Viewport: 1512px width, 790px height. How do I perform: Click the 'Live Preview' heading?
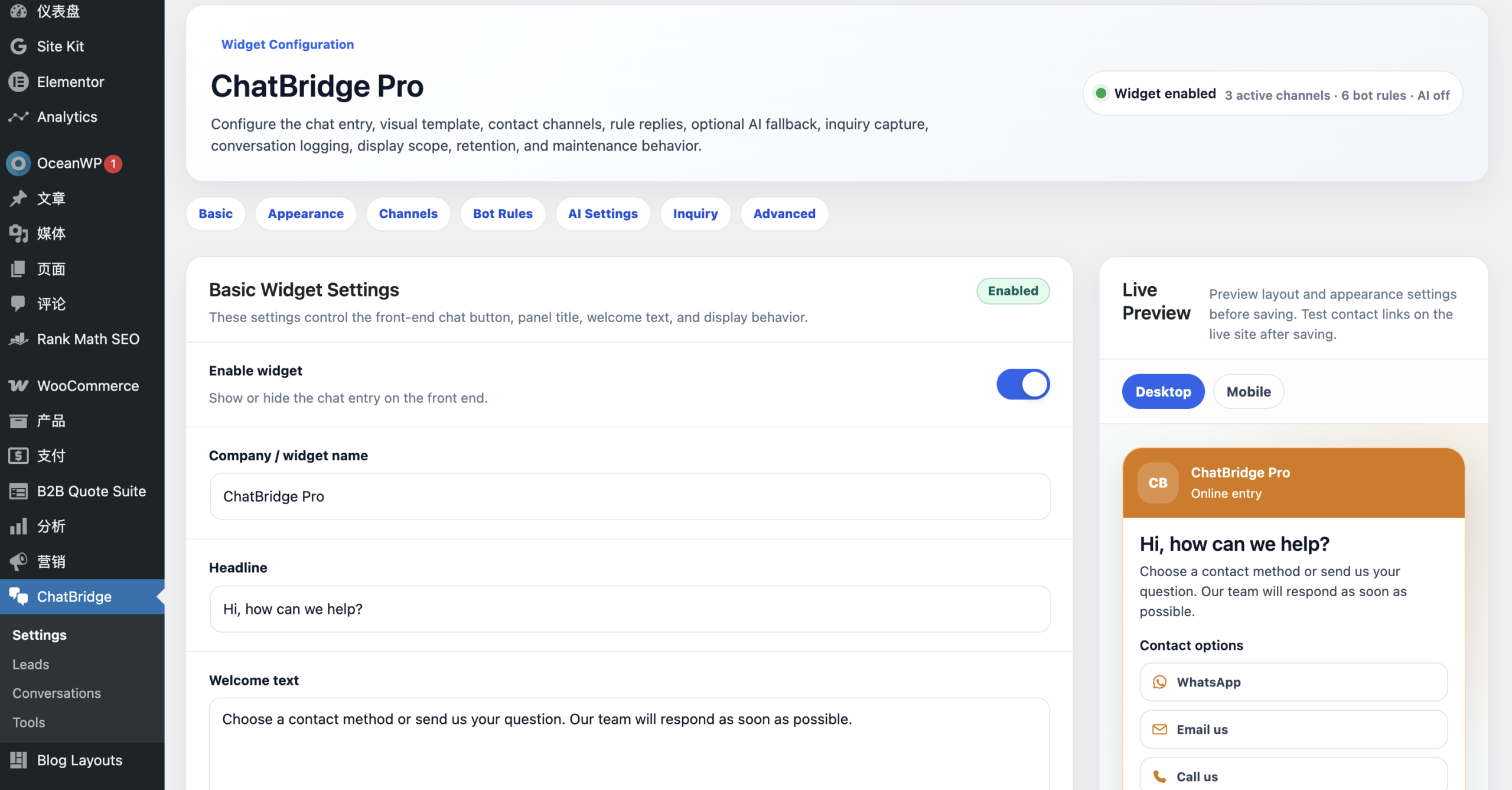coord(1156,301)
